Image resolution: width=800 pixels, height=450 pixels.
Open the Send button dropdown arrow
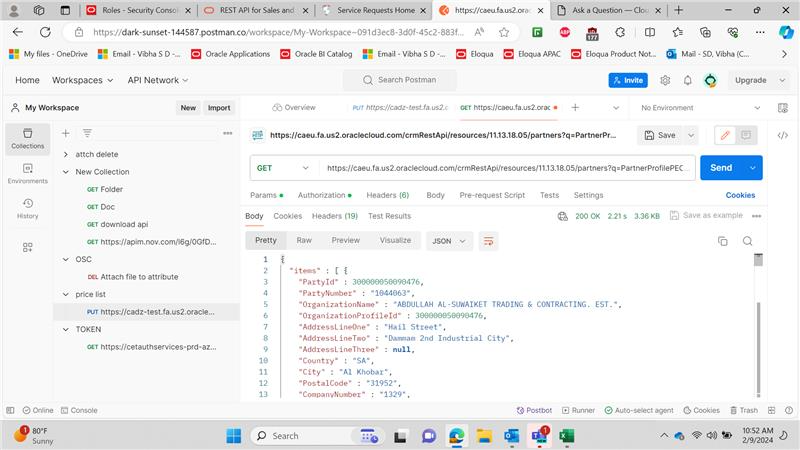pos(753,168)
